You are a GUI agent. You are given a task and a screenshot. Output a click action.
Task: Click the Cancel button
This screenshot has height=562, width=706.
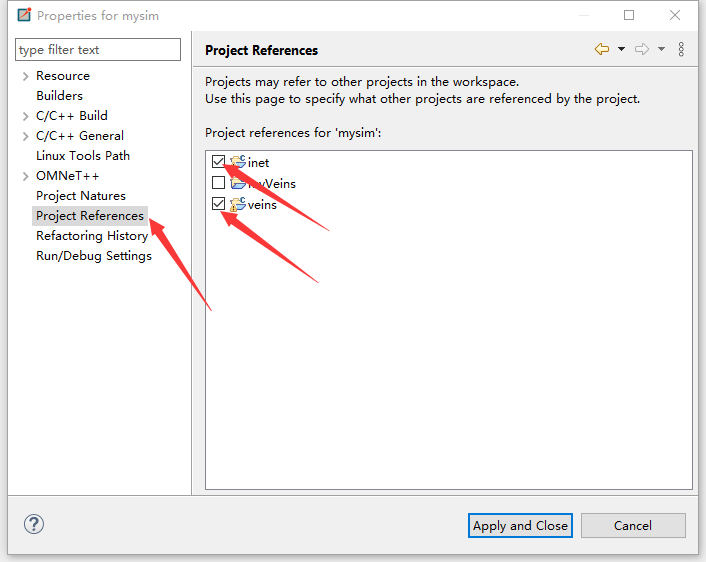click(x=633, y=525)
